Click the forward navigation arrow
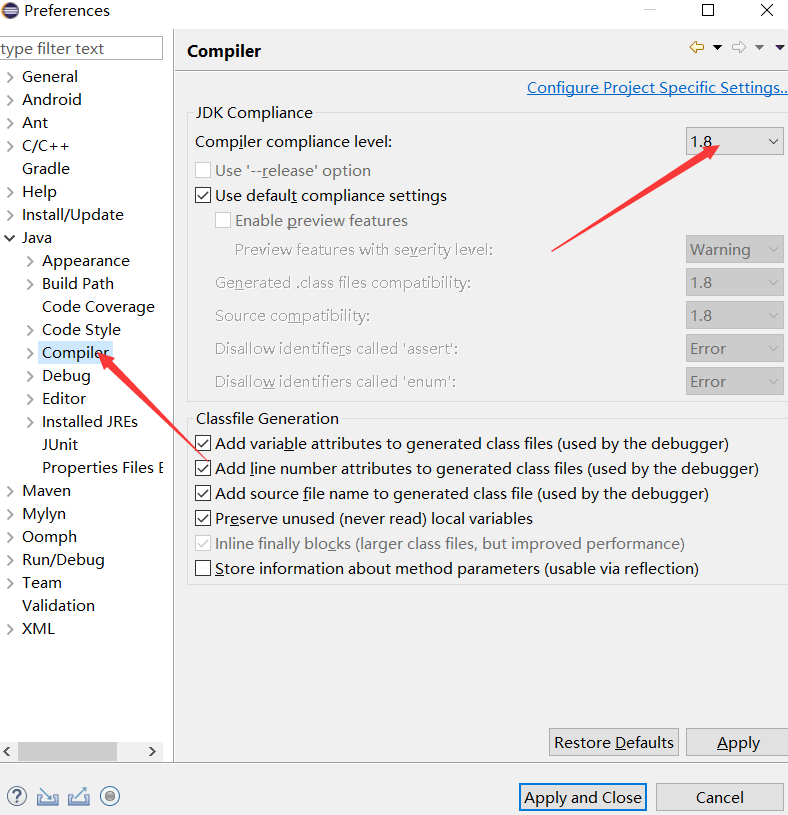Screen dimensions: 788x815 [x=737, y=46]
